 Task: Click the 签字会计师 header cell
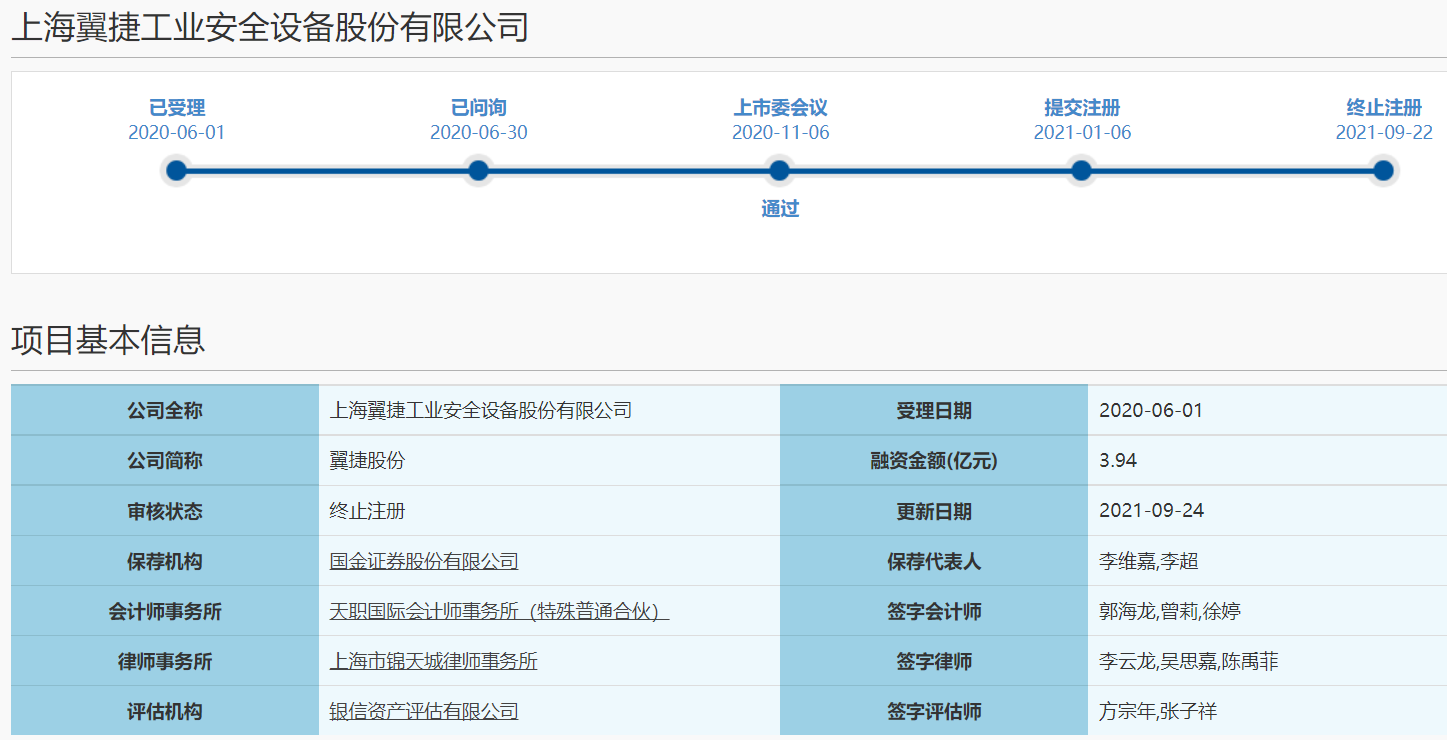[934, 611]
